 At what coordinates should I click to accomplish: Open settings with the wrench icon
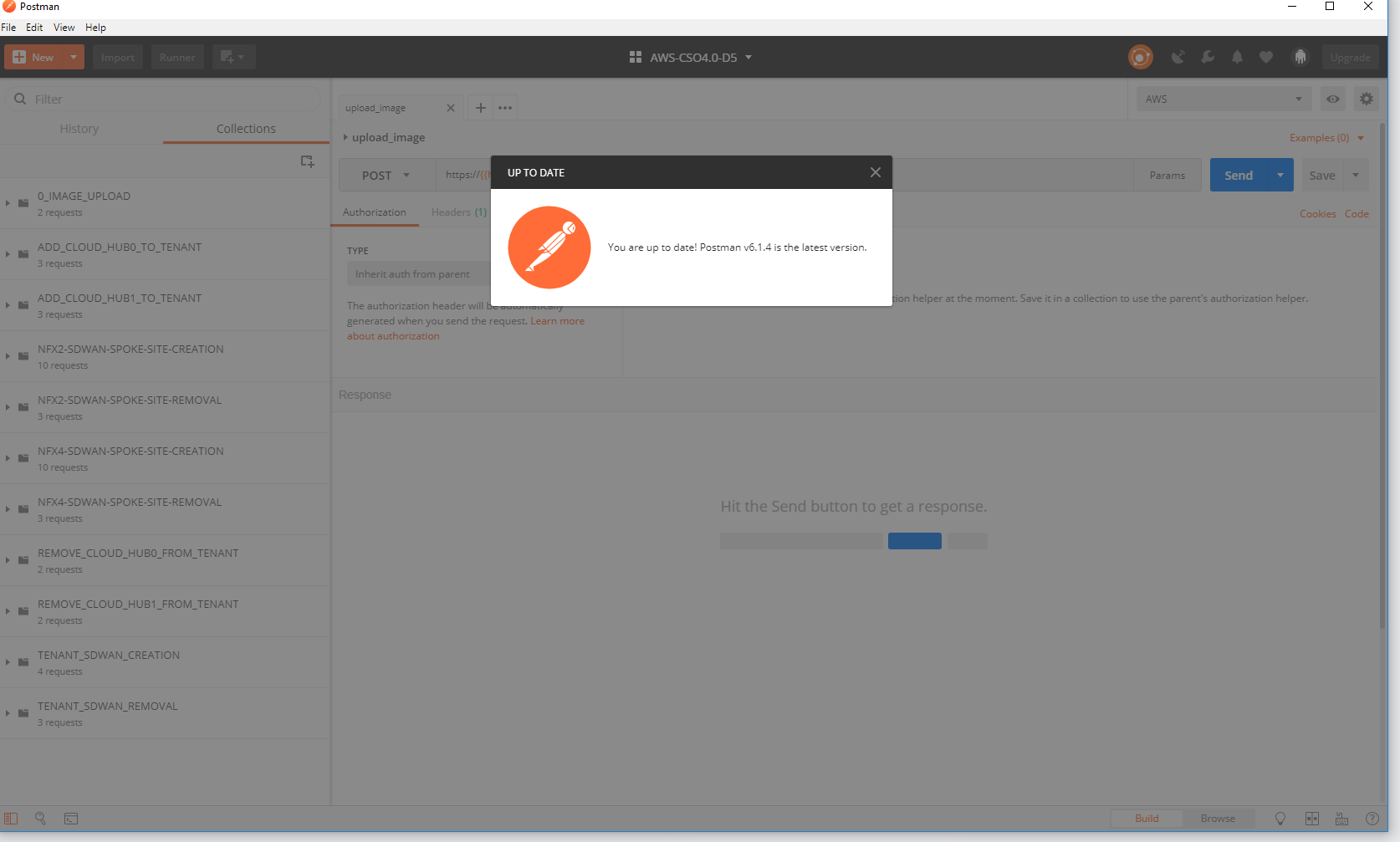[1207, 57]
